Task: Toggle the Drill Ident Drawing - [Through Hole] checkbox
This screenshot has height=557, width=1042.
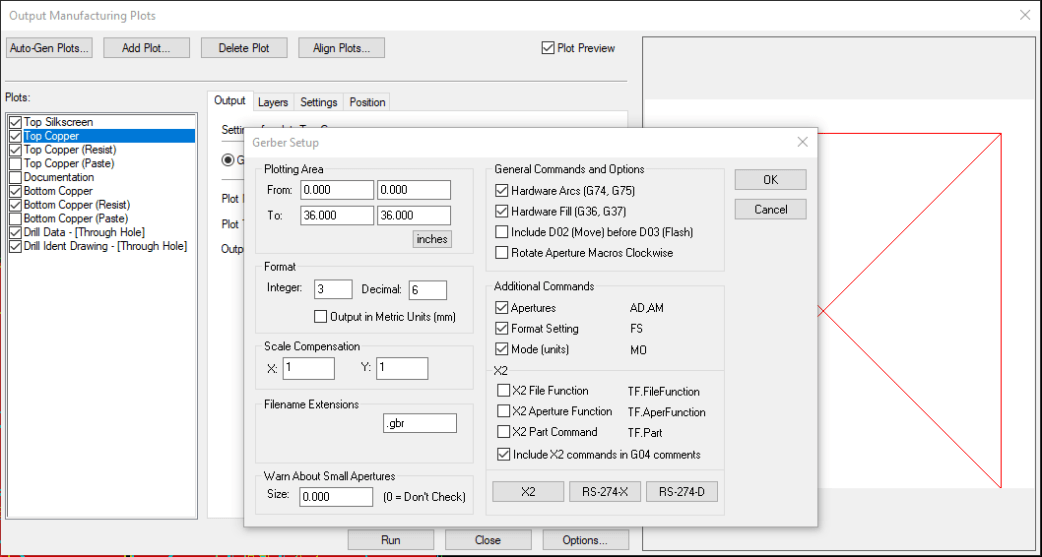Action: [x=16, y=246]
